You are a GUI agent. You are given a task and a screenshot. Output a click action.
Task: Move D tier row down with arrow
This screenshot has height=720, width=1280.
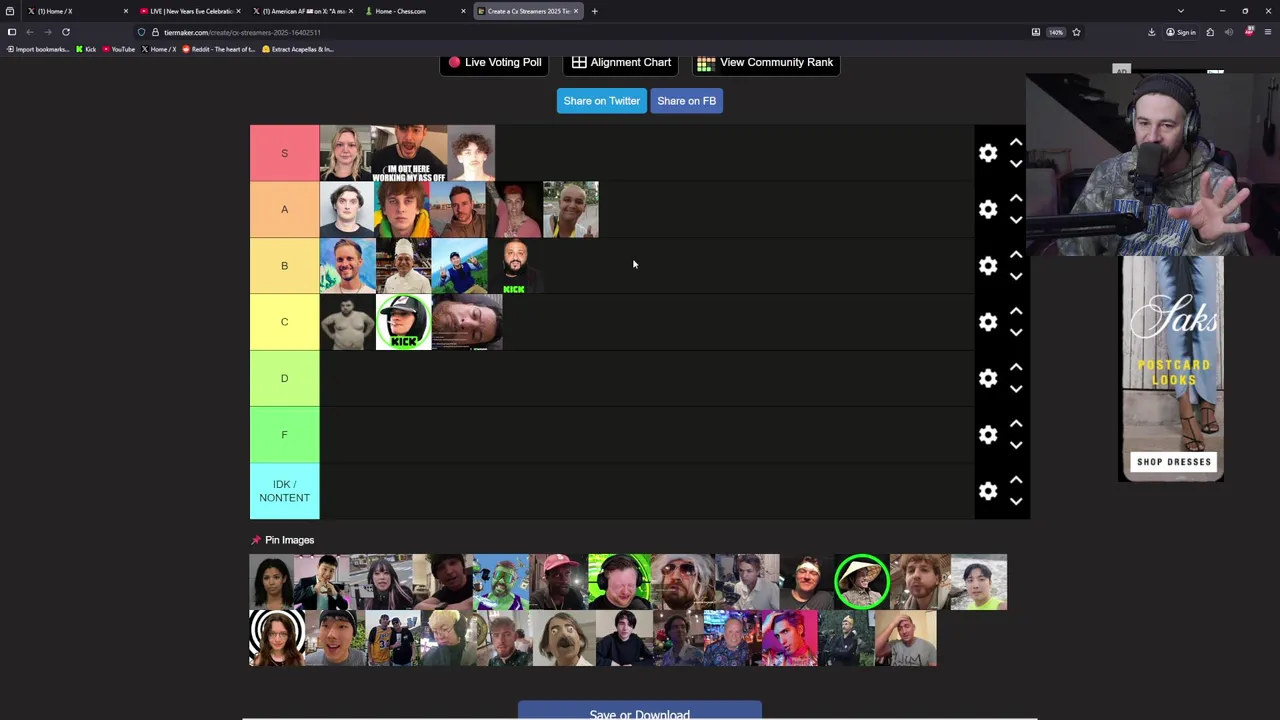pos(1016,389)
